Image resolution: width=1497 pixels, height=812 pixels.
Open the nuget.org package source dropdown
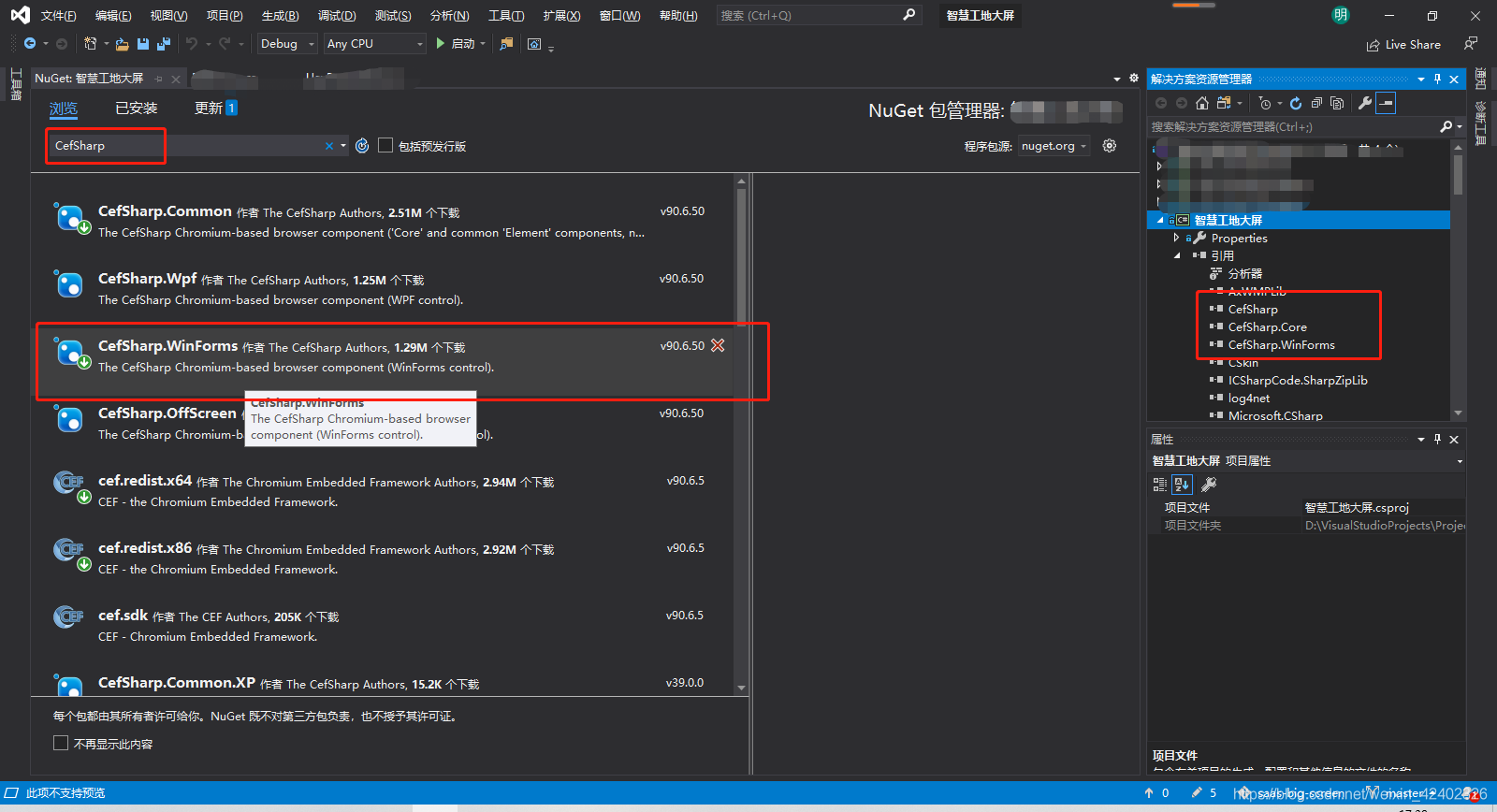coord(1054,146)
